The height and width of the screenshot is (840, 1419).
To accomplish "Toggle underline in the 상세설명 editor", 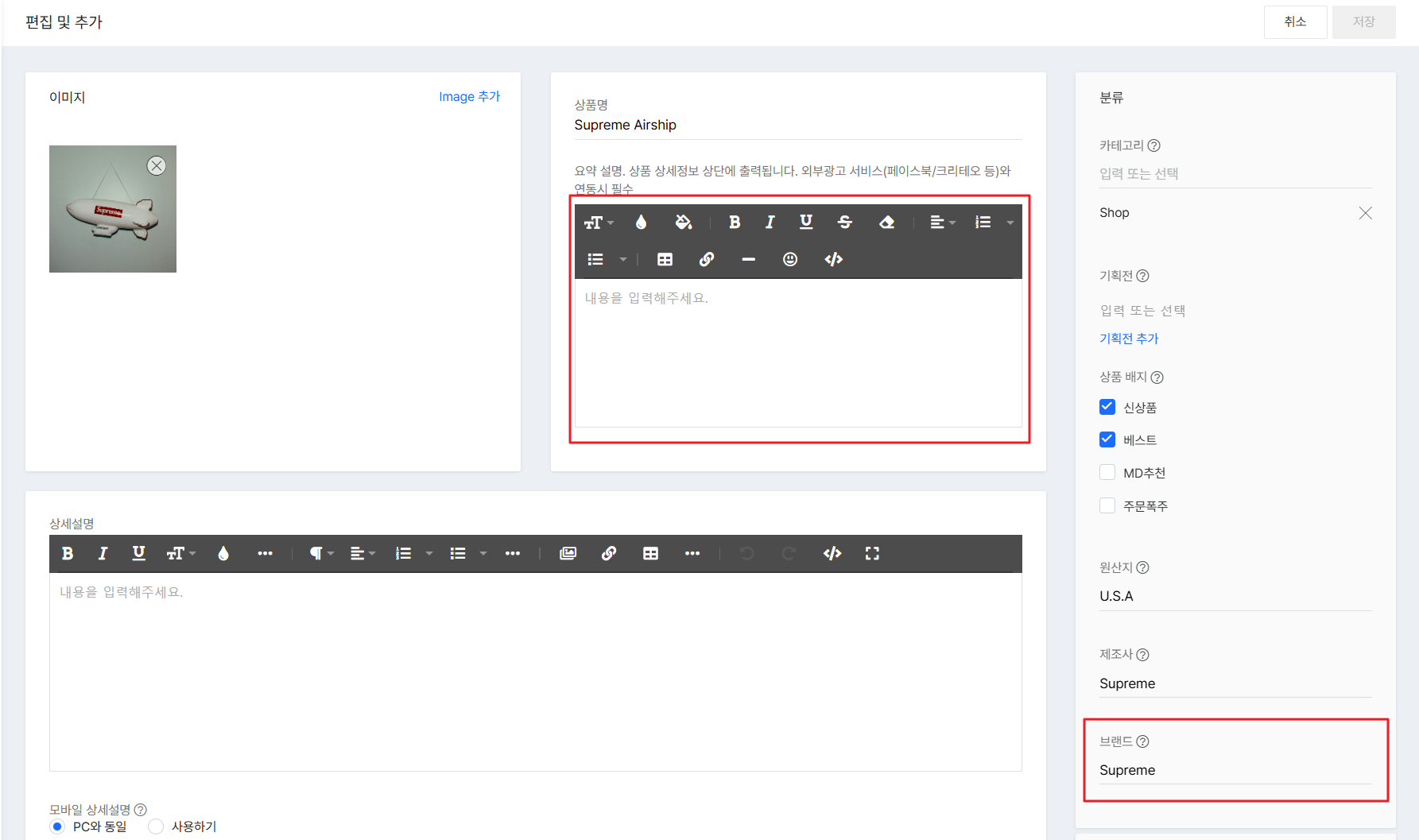I will (x=138, y=553).
